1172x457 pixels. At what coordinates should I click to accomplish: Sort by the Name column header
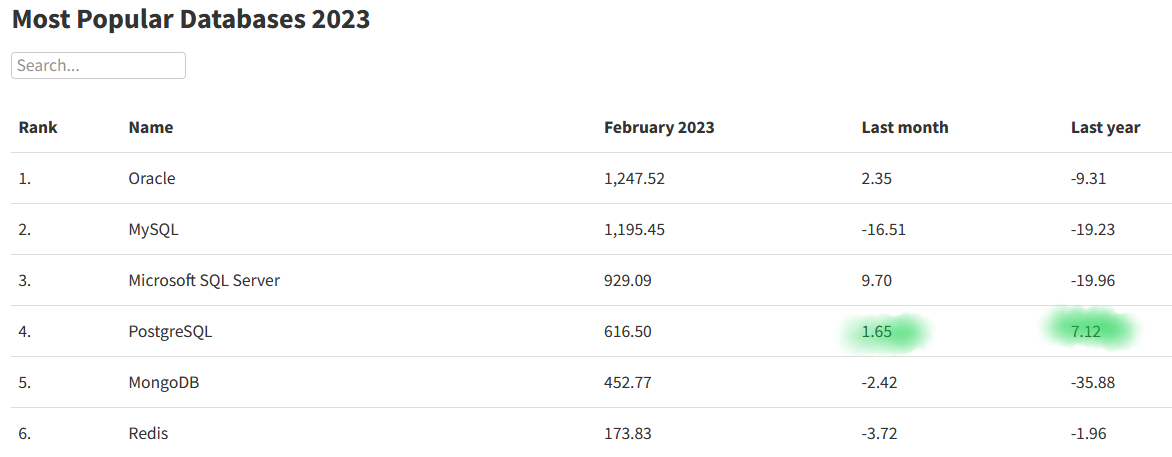pyautogui.click(x=151, y=127)
